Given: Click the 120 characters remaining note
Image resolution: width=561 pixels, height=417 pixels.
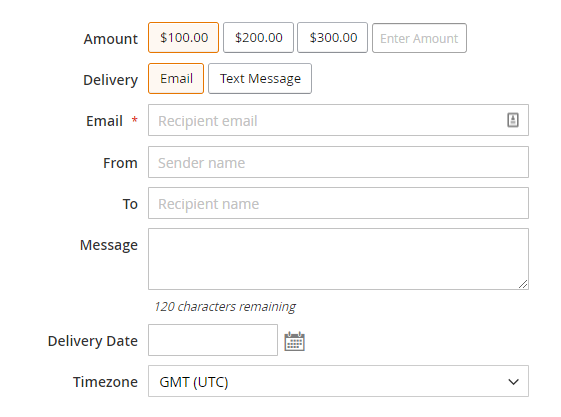Looking at the screenshot, I should [x=225, y=306].
